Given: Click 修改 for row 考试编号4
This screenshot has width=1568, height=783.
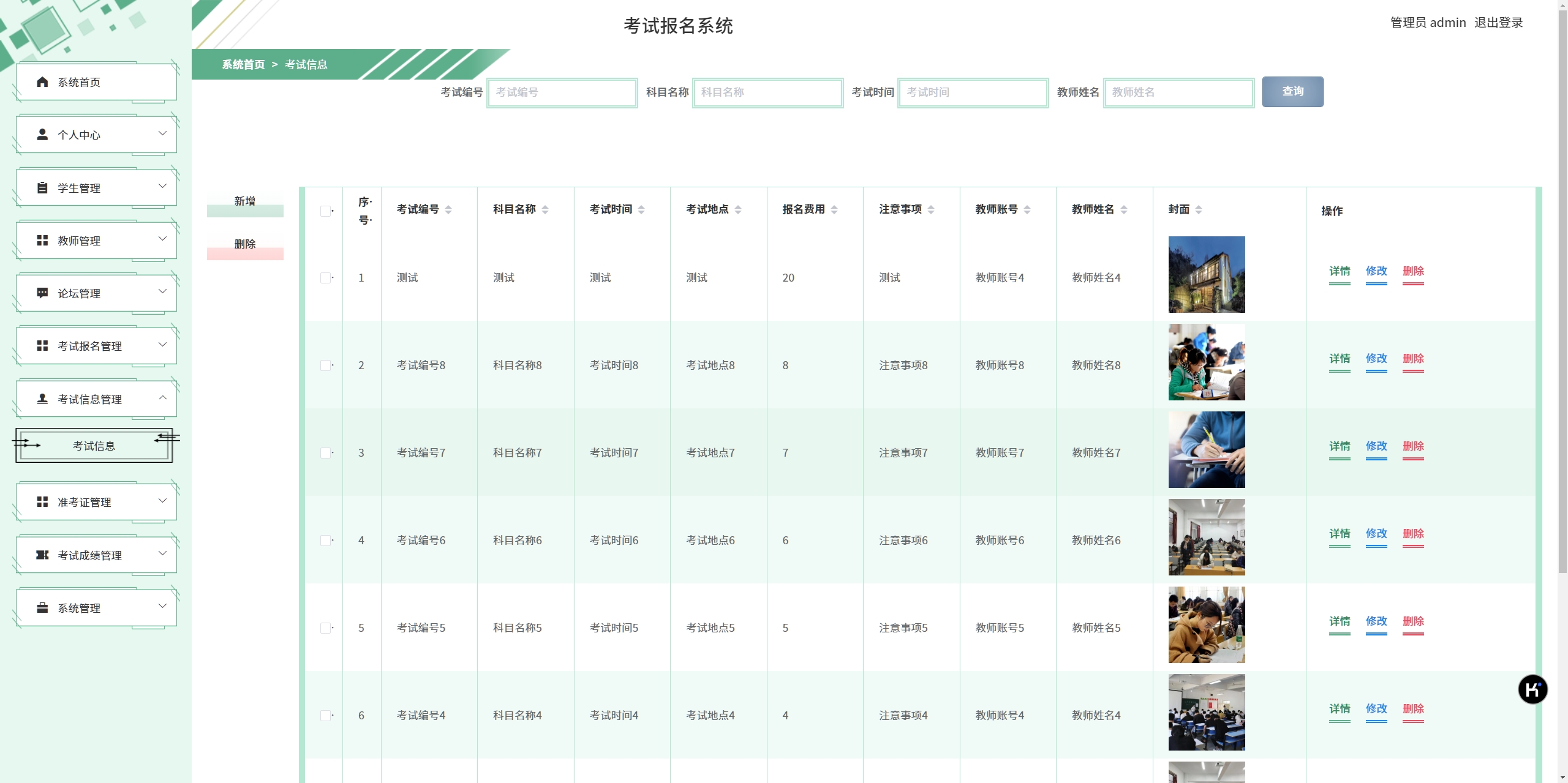Looking at the screenshot, I should [1376, 709].
